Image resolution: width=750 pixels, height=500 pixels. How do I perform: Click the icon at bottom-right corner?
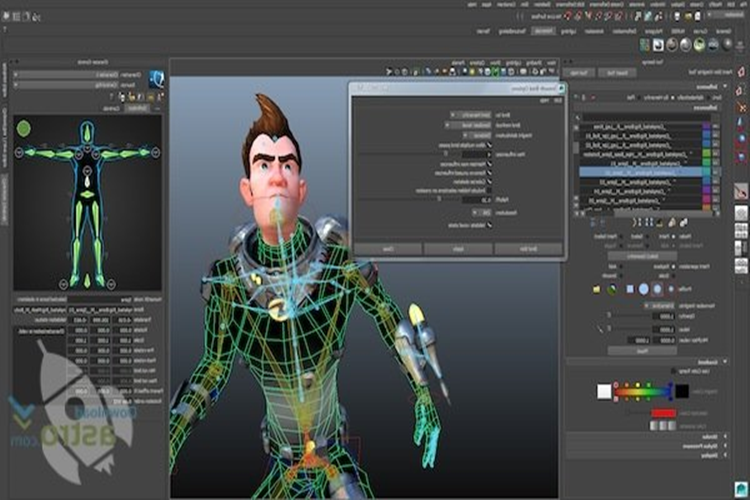[x=741, y=489]
